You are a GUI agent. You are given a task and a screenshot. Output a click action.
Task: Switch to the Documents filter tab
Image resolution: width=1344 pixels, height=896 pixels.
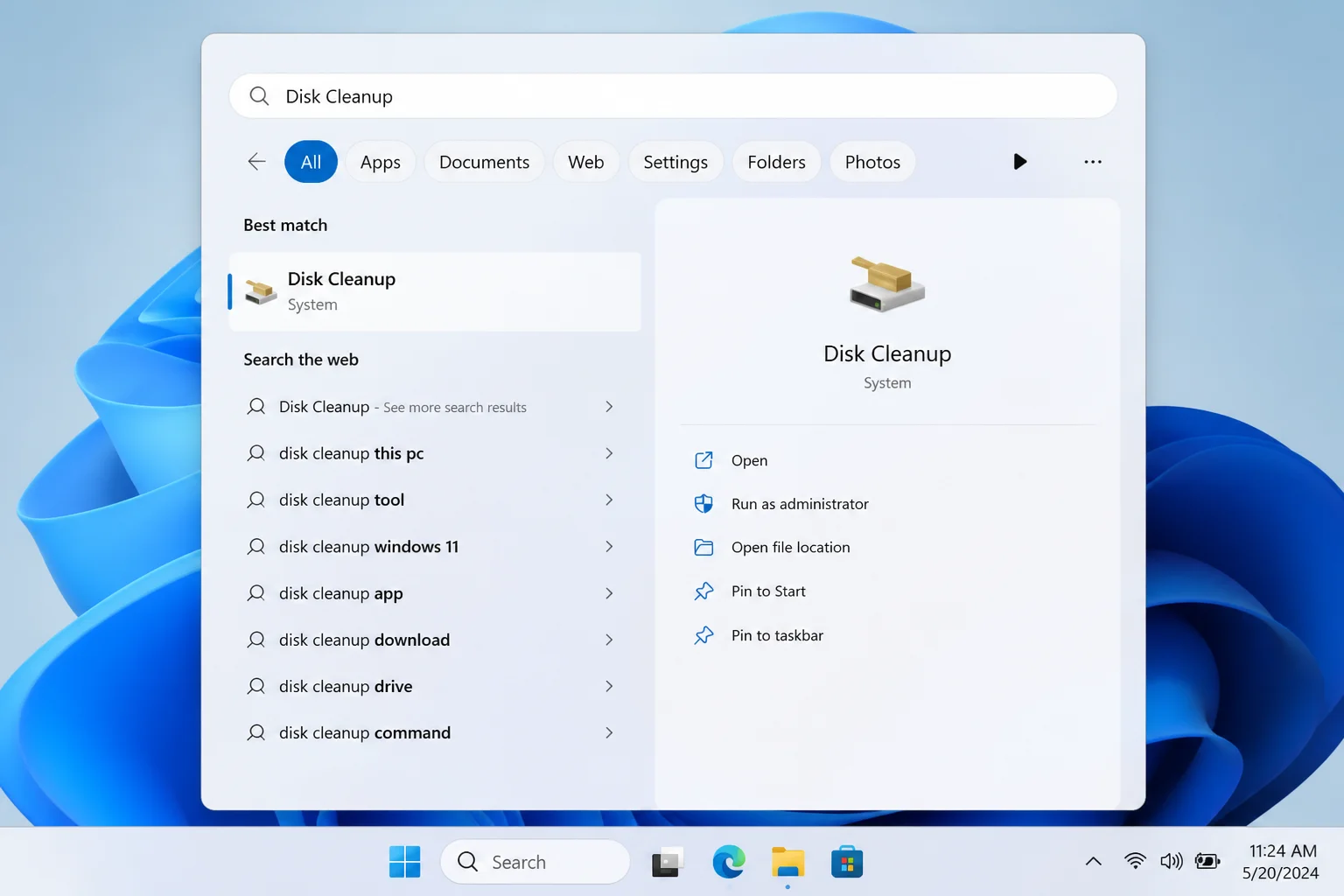[x=484, y=162]
